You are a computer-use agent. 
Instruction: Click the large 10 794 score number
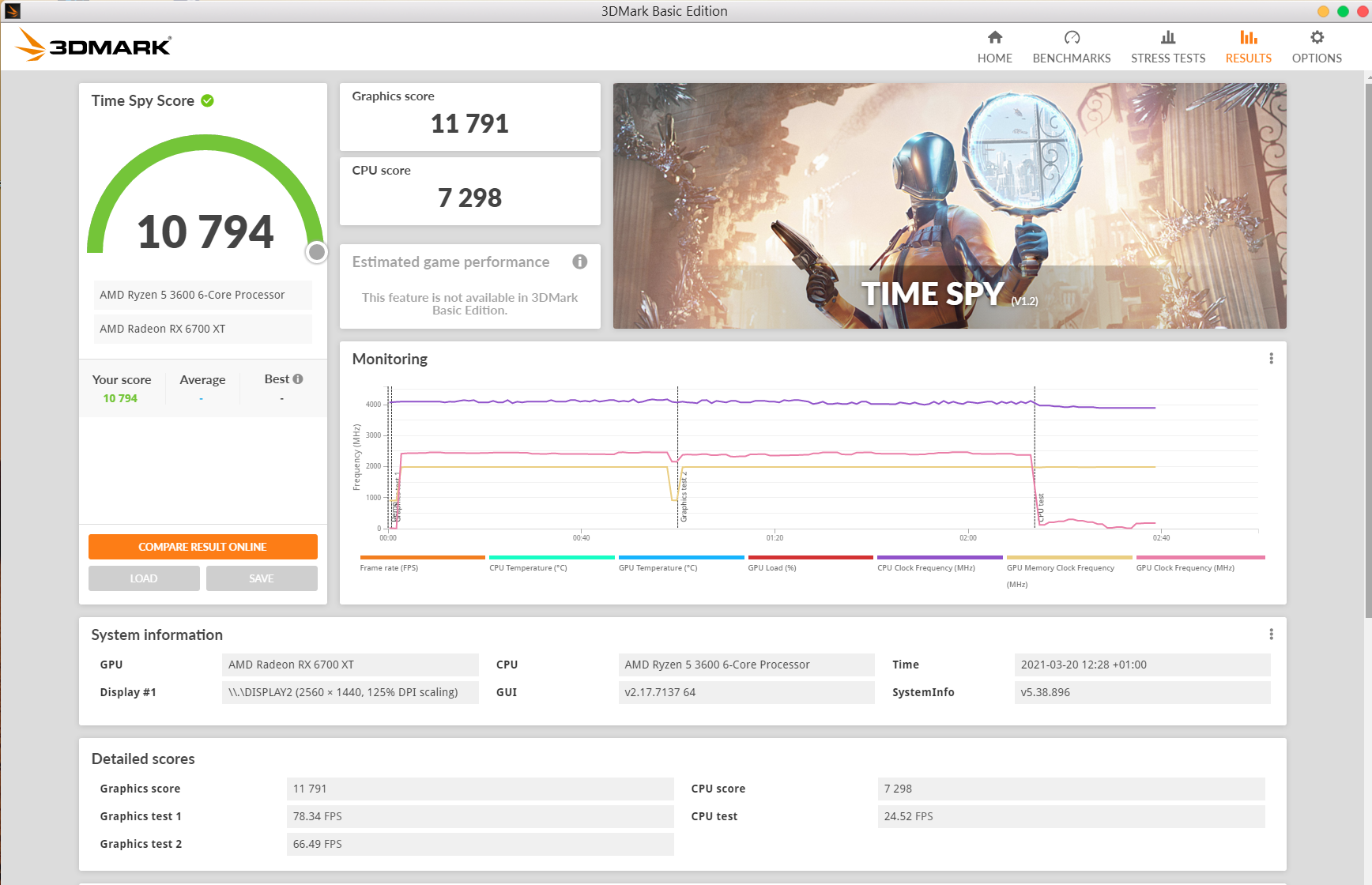point(205,232)
